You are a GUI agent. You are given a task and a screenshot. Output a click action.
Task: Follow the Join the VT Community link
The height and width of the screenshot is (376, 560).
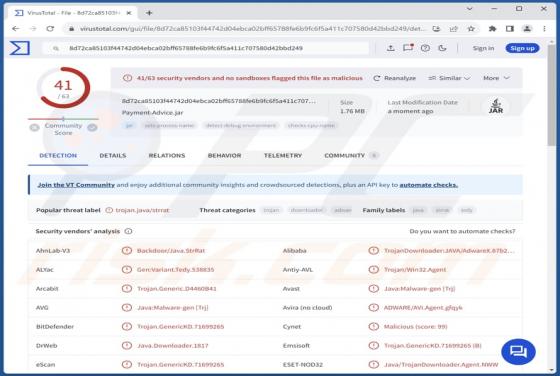(x=76, y=185)
